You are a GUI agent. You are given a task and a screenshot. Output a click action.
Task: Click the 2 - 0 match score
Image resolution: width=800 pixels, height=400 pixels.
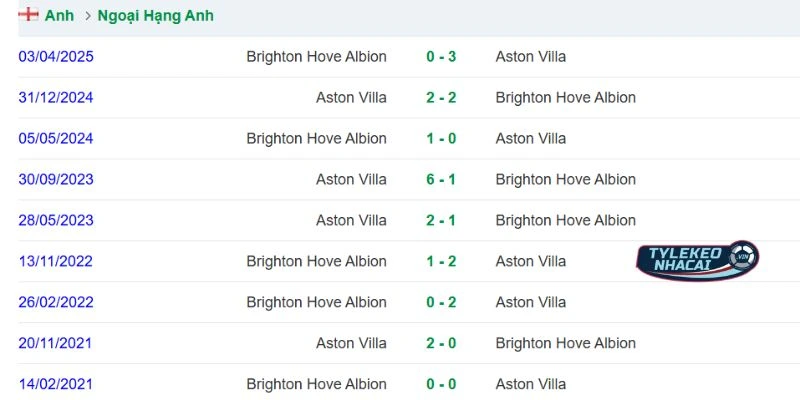(x=441, y=344)
